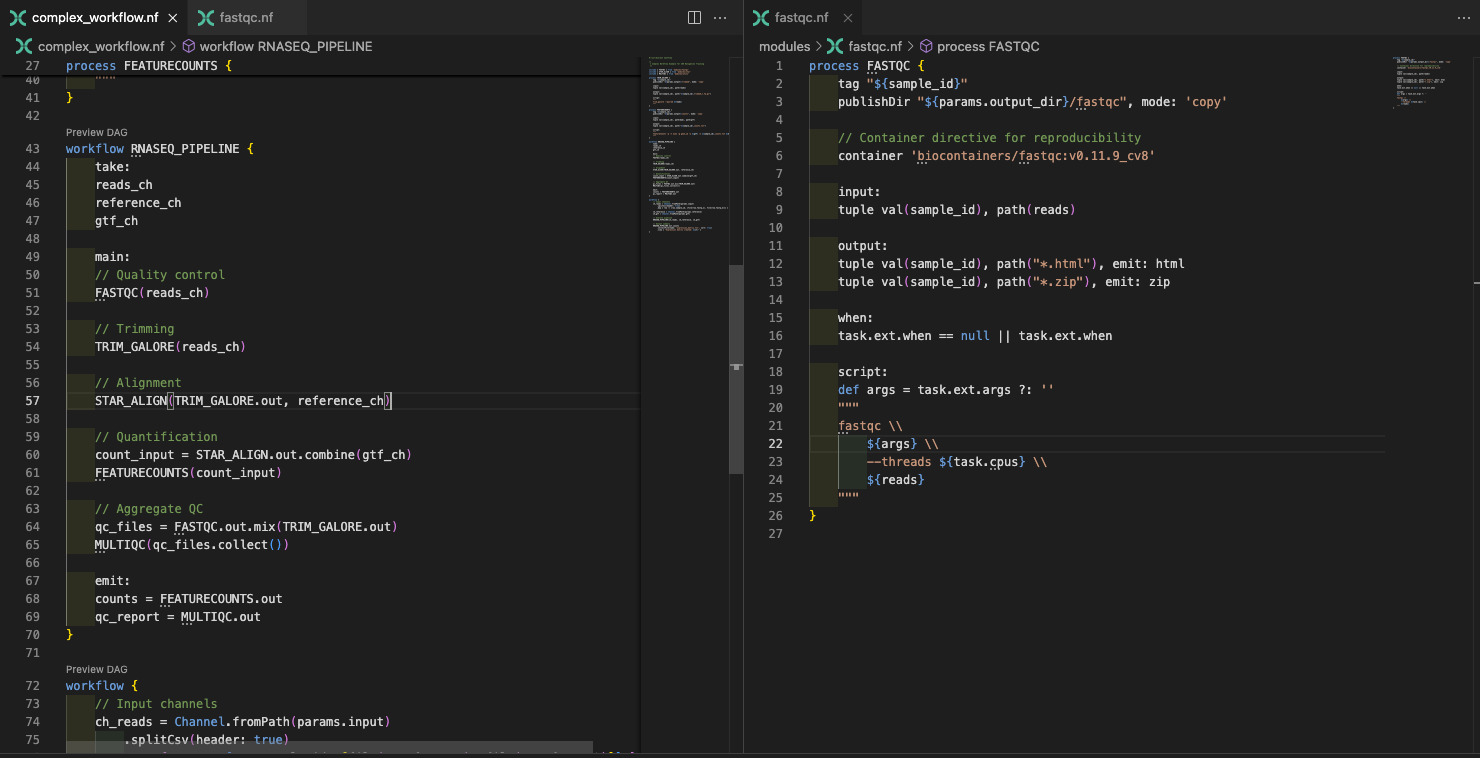Open the more actions menu in left editor group

pos(718,17)
